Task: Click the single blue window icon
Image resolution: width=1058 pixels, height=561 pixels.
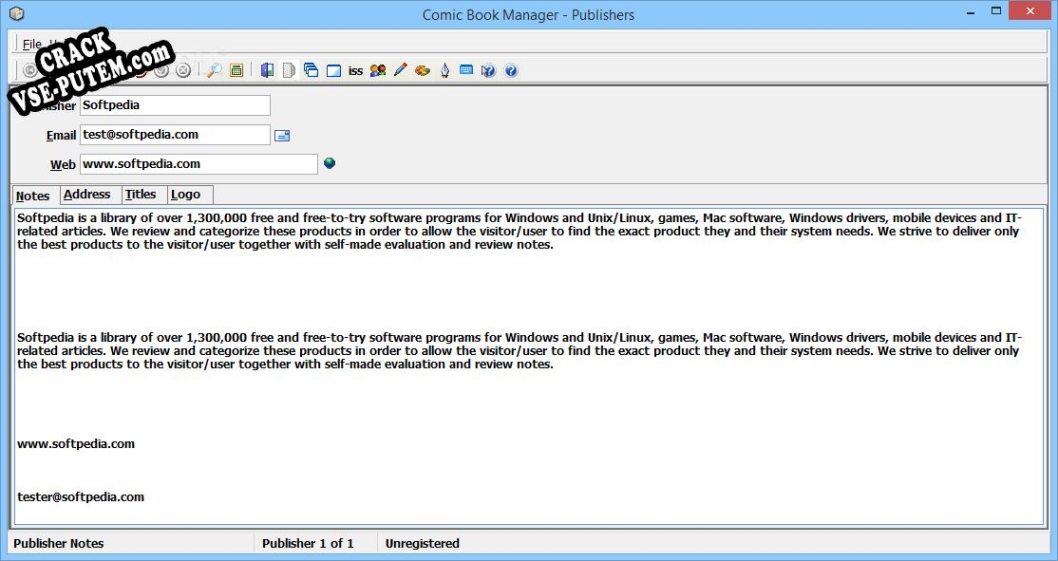Action: (x=333, y=71)
